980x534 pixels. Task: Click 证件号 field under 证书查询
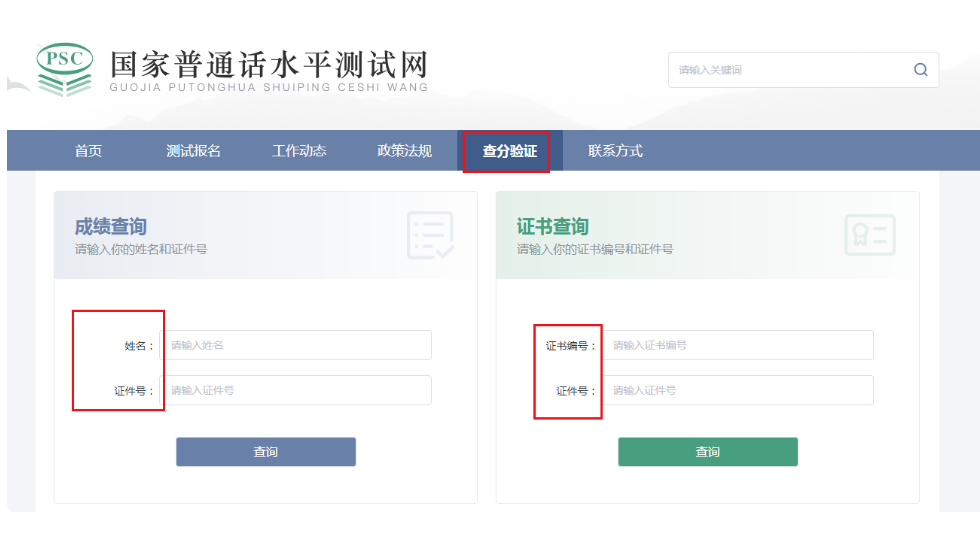pyautogui.click(x=738, y=390)
